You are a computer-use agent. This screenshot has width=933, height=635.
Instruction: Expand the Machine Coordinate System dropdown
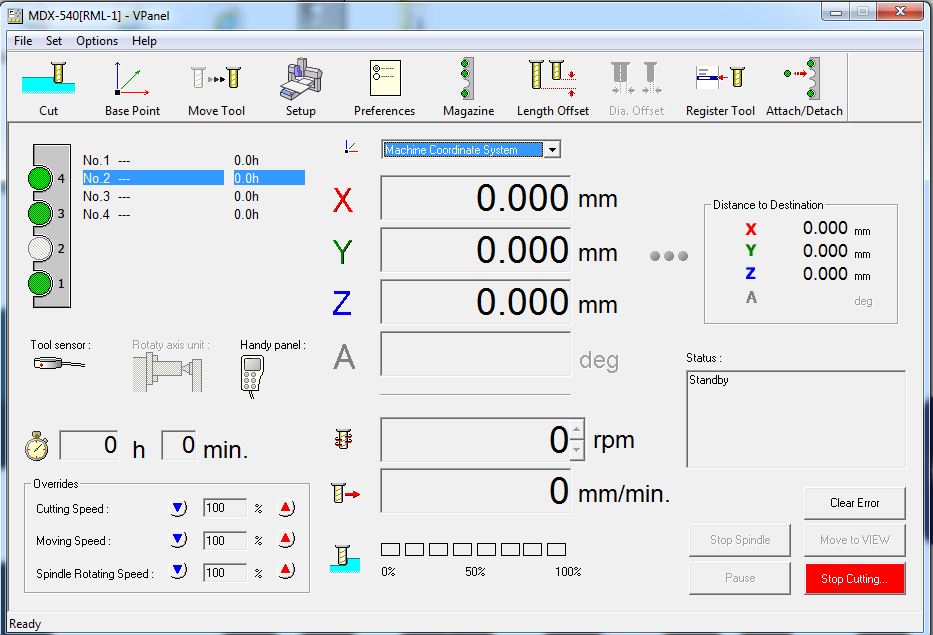coord(552,150)
